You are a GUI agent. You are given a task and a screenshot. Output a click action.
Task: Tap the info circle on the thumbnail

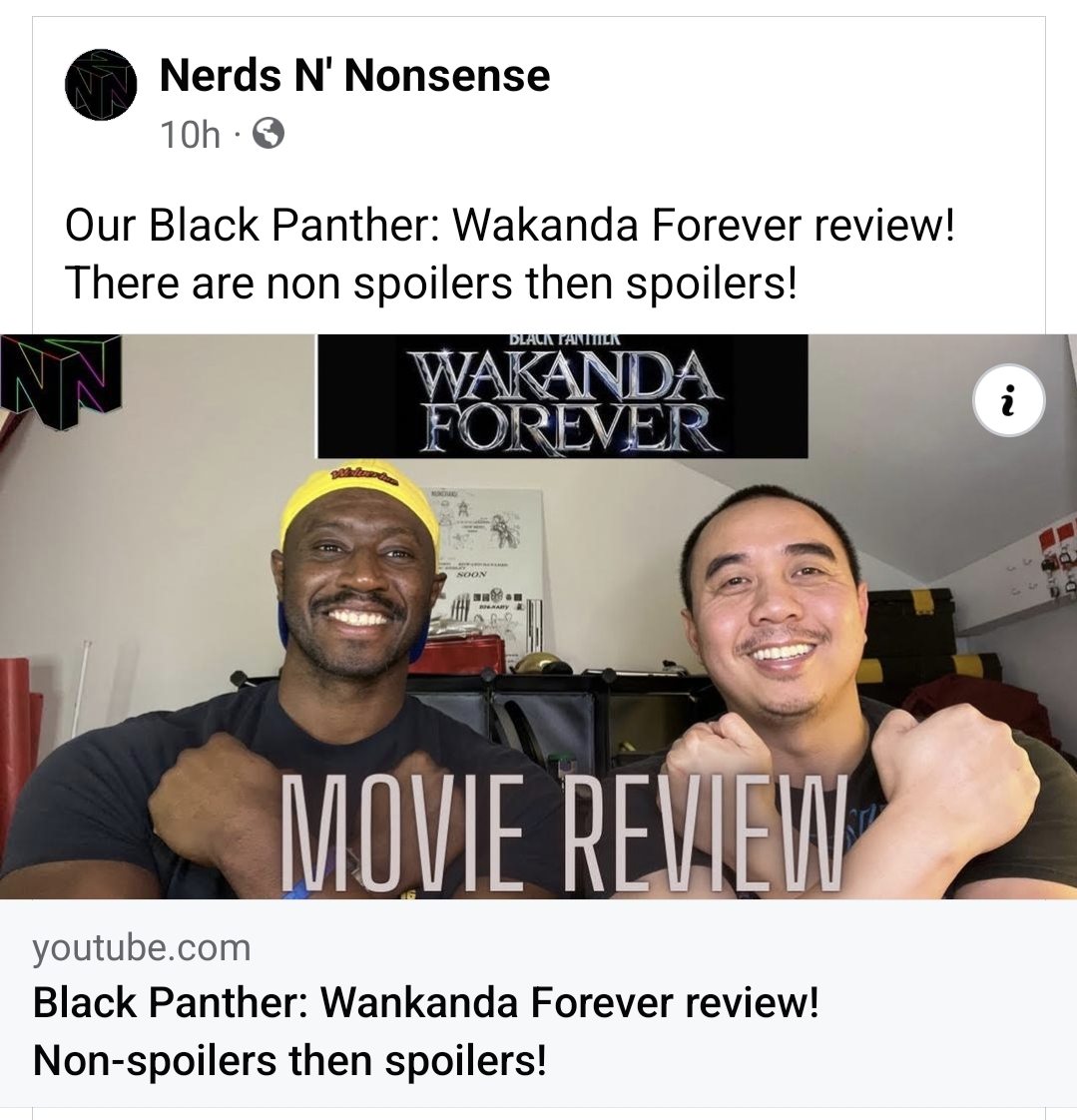pyautogui.click(x=1008, y=400)
